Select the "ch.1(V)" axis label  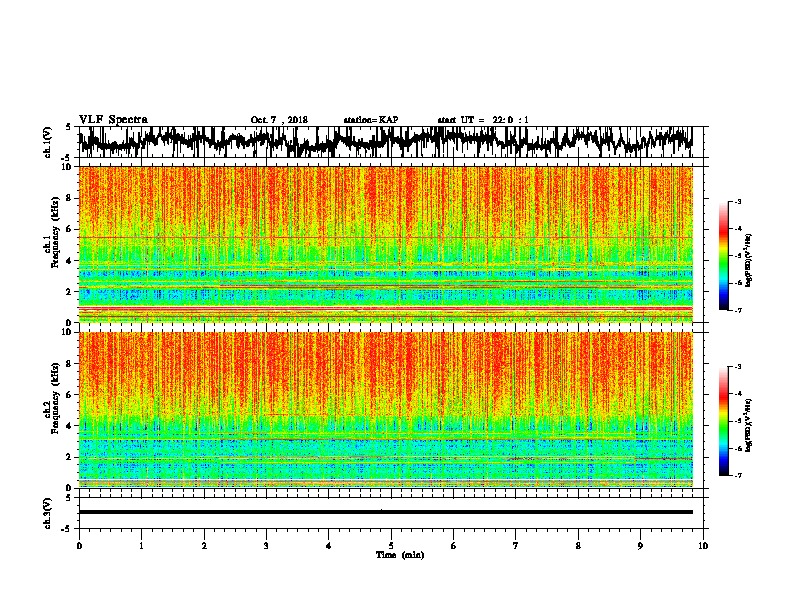pyautogui.click(x=48, y=142)
